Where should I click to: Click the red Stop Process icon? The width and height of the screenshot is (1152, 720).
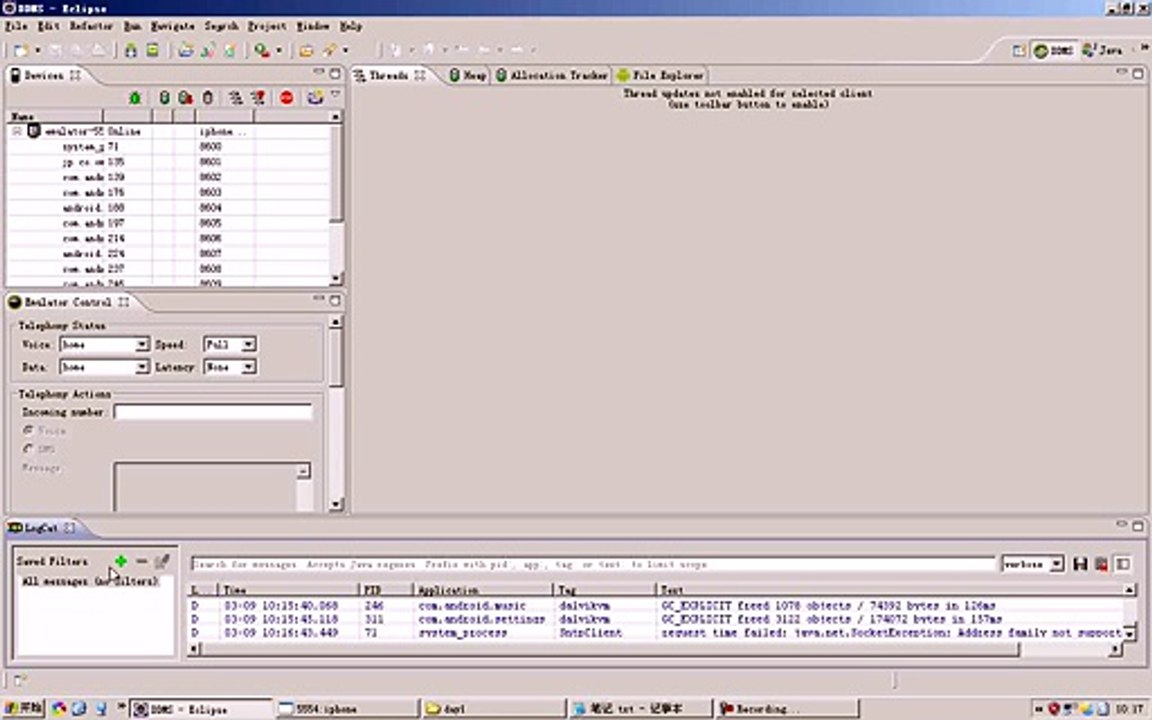pyautogui.click(x=287, y=98)
